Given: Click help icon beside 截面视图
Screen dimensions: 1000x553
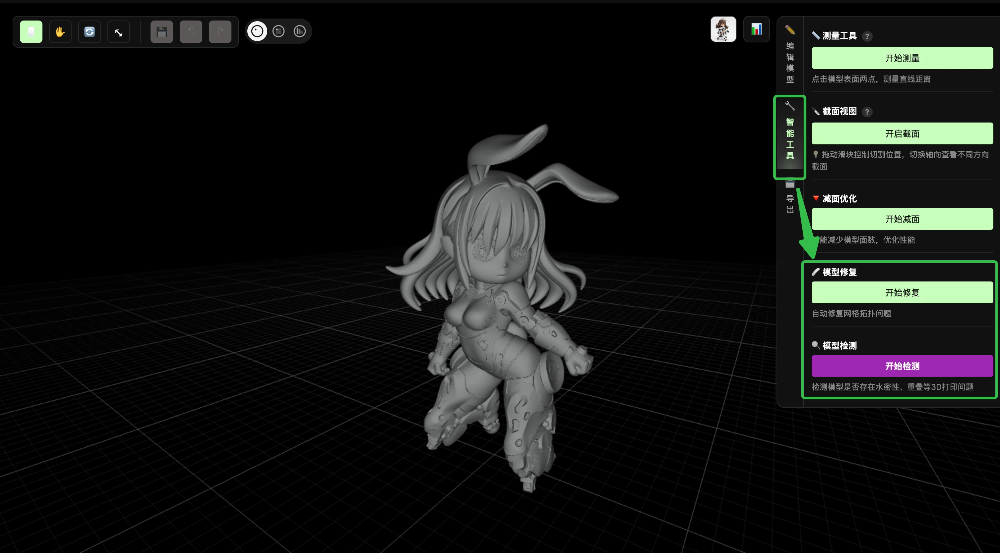Looking at the screenshot, I should tap(867, 112).
